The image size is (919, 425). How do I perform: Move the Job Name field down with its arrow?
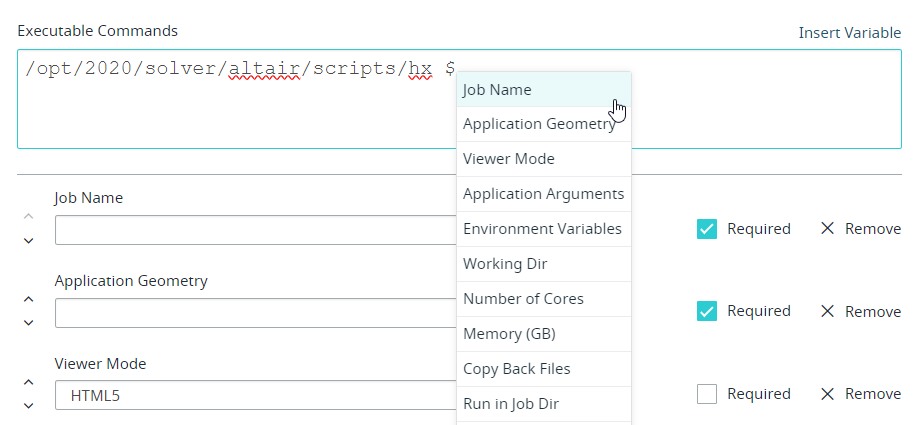point(28,240)
